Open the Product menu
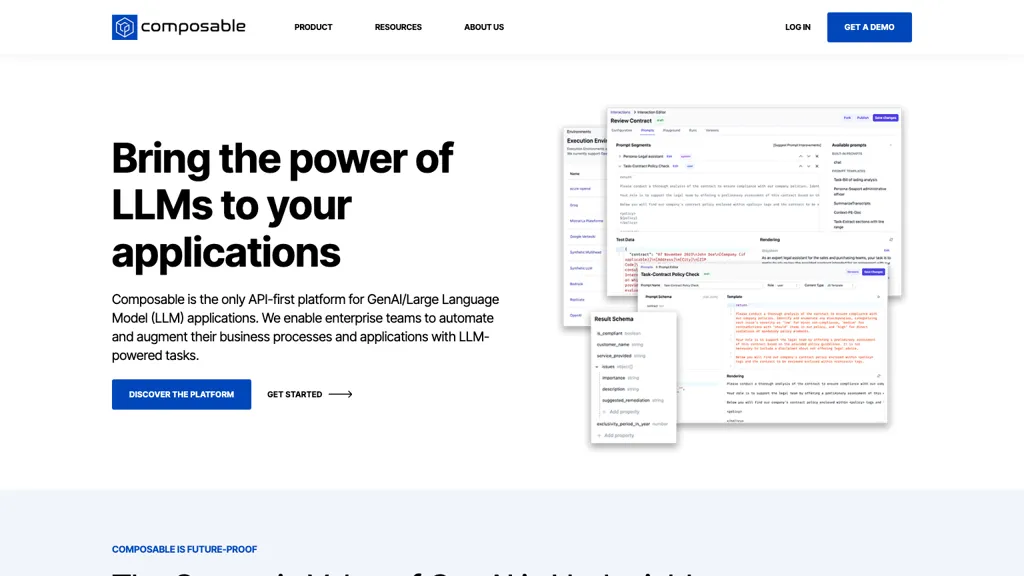Viewport: 1024px width, 576px height. 313,27
